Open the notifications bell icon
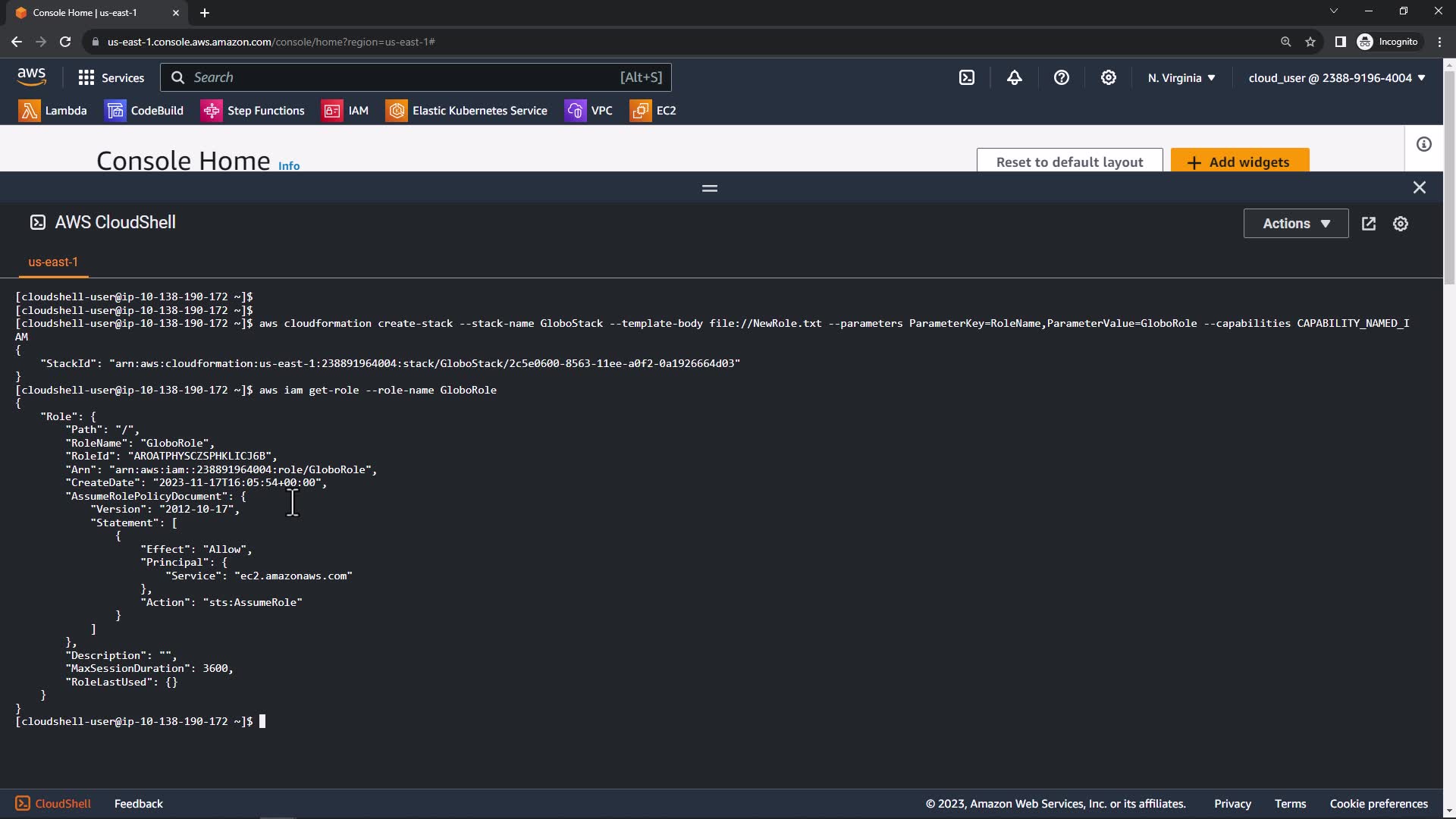The image size is (1456, 819). click(x=1014, y=77)
